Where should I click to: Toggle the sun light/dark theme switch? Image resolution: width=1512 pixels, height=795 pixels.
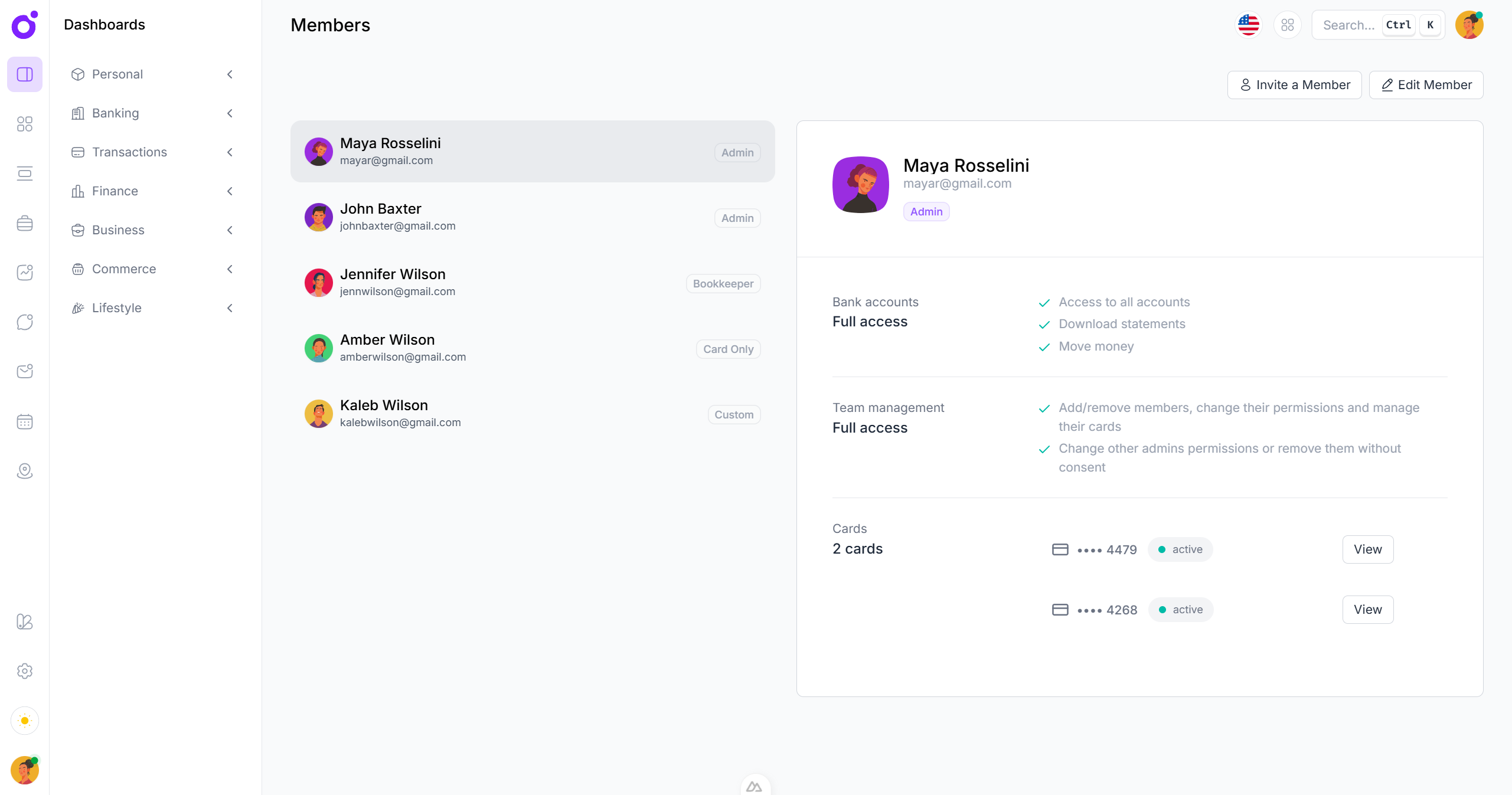(x=25, y=721)
